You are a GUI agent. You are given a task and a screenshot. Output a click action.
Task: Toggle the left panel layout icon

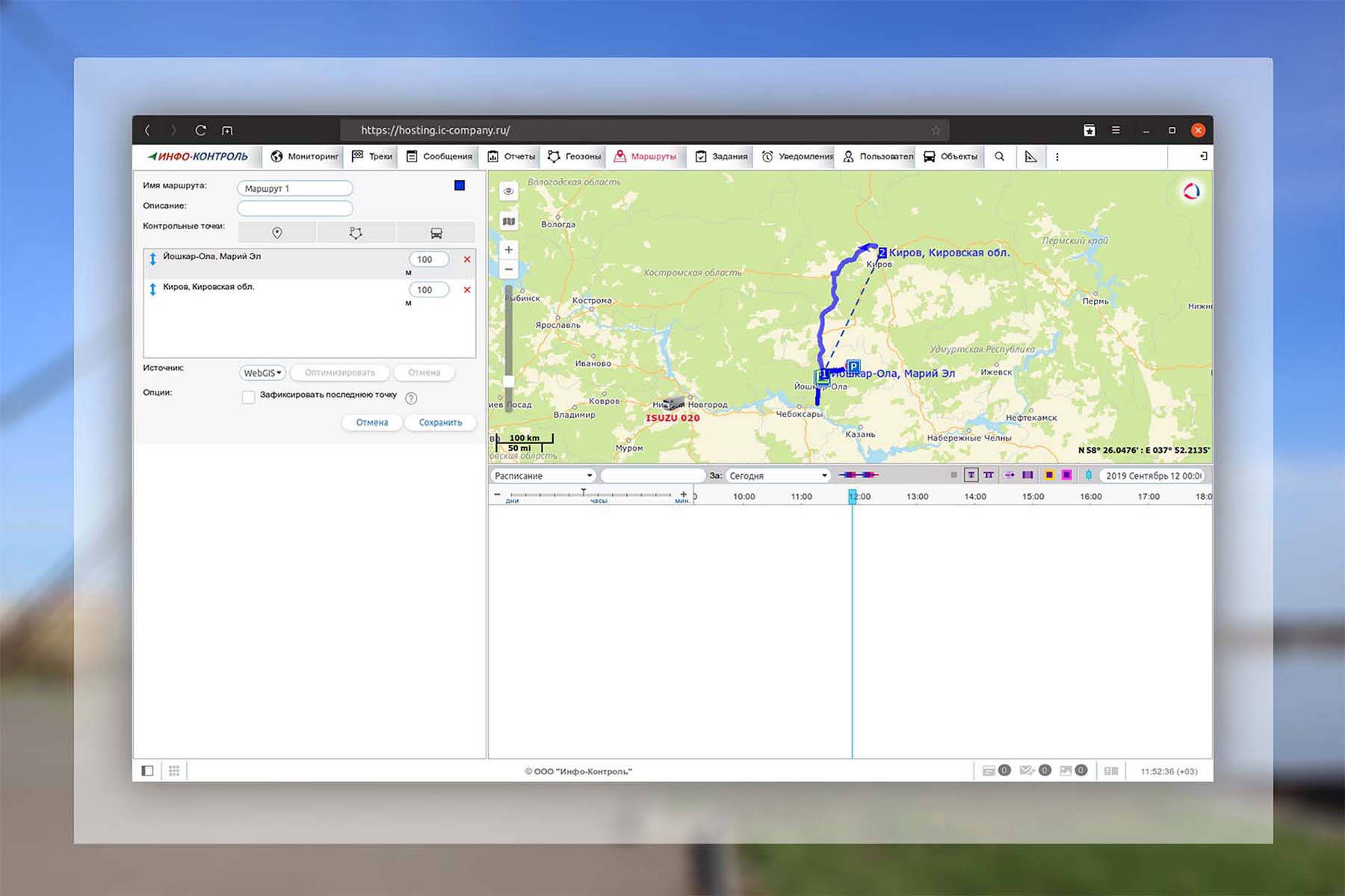click(x=147, y=770)
